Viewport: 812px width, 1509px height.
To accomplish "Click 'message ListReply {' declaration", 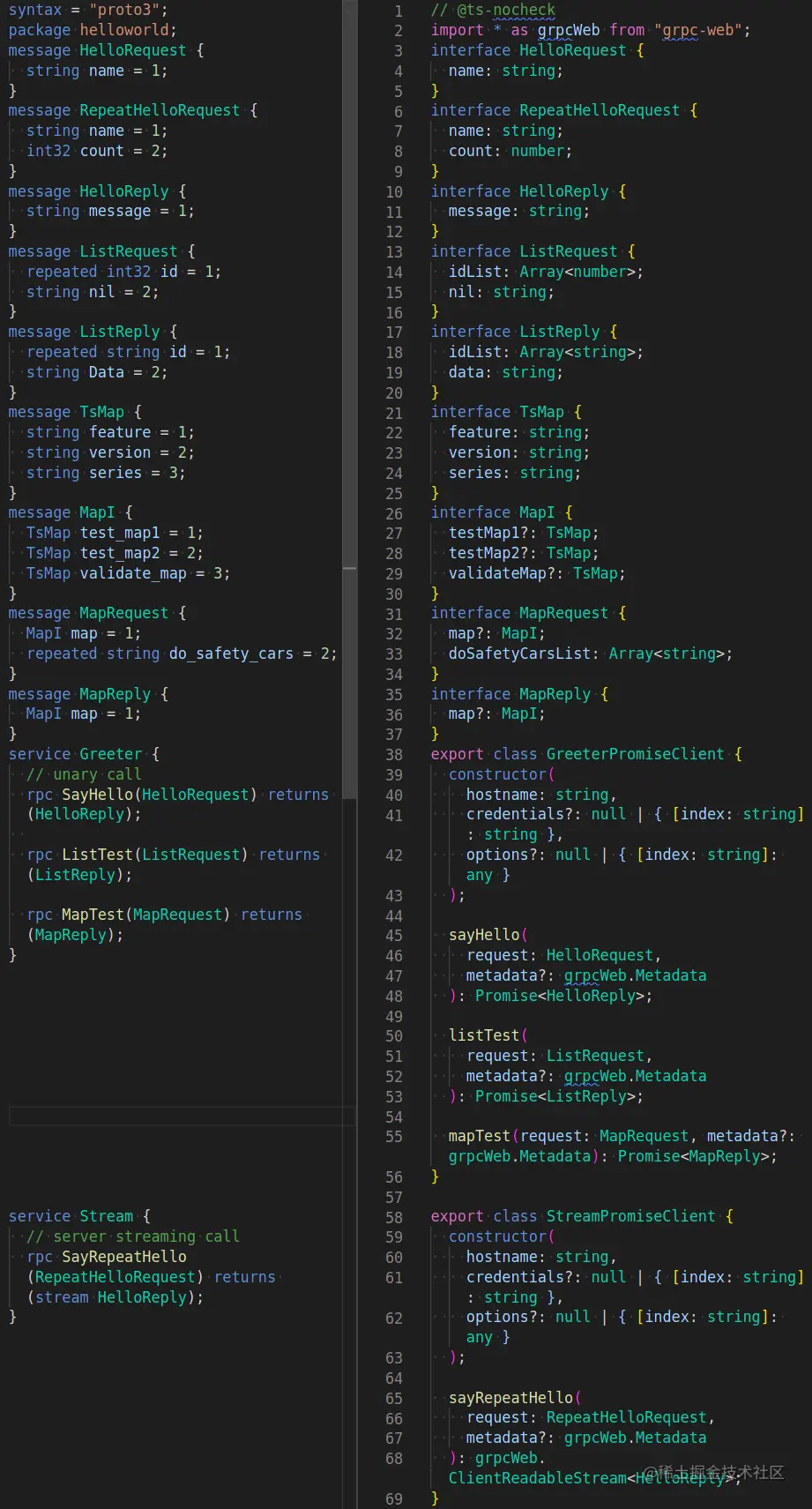I will pos(93,332).
